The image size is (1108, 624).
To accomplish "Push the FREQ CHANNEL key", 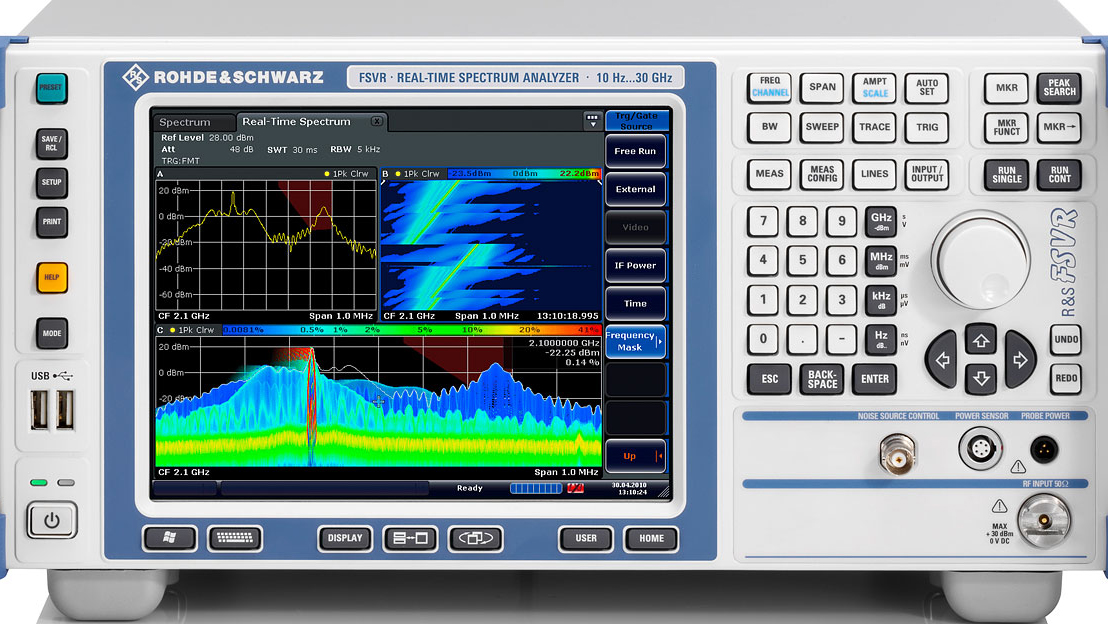I will pos(770,88).
